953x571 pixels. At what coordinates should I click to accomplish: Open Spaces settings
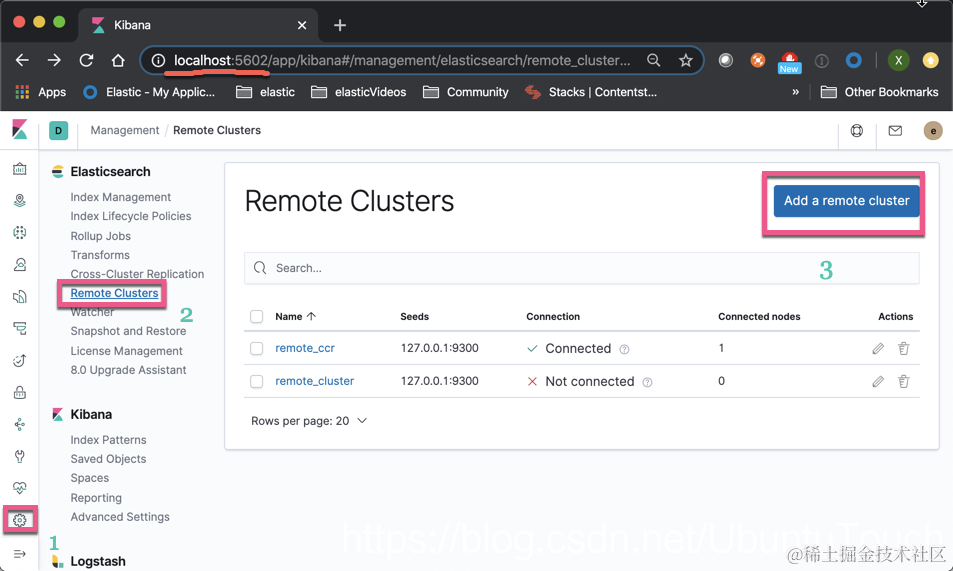[89, 478]
